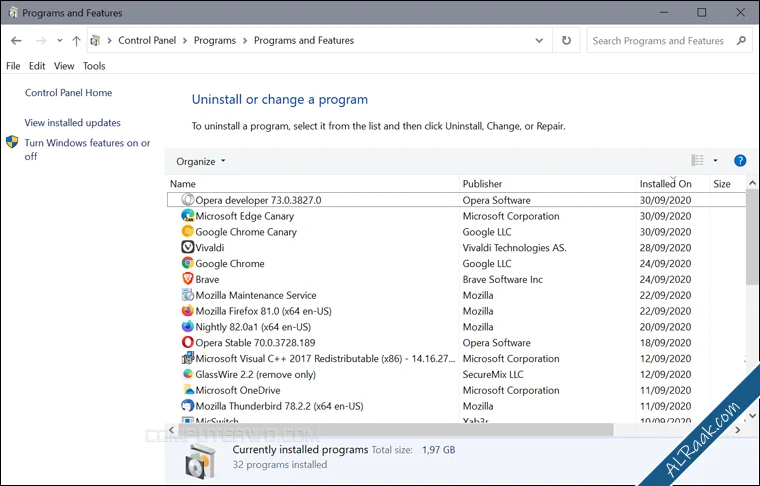Screen dimensions: 760x486
Task: Open the File menu
Action: click(x=13, y=66)
